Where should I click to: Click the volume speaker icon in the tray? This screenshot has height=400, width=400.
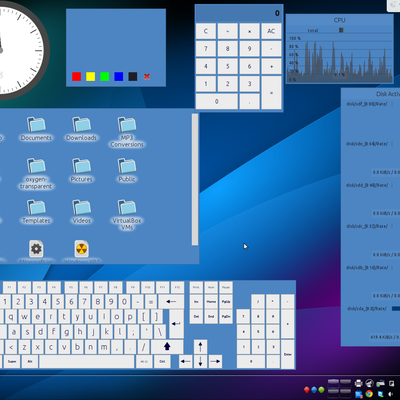point(390,394)
